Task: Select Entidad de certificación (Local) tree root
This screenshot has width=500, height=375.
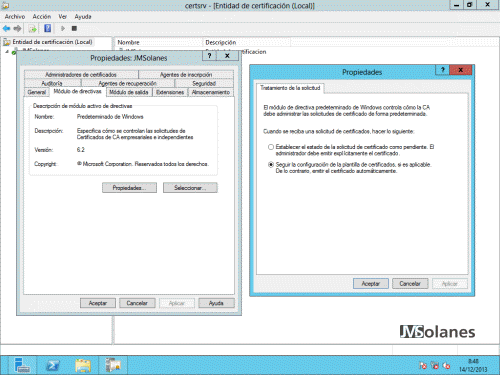Action: [x=52, y=42]
